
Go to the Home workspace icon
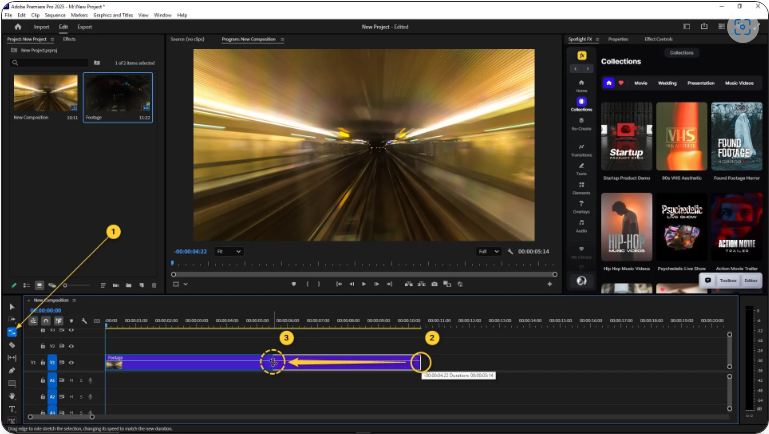pyautogui.click(x=18, y=27)
